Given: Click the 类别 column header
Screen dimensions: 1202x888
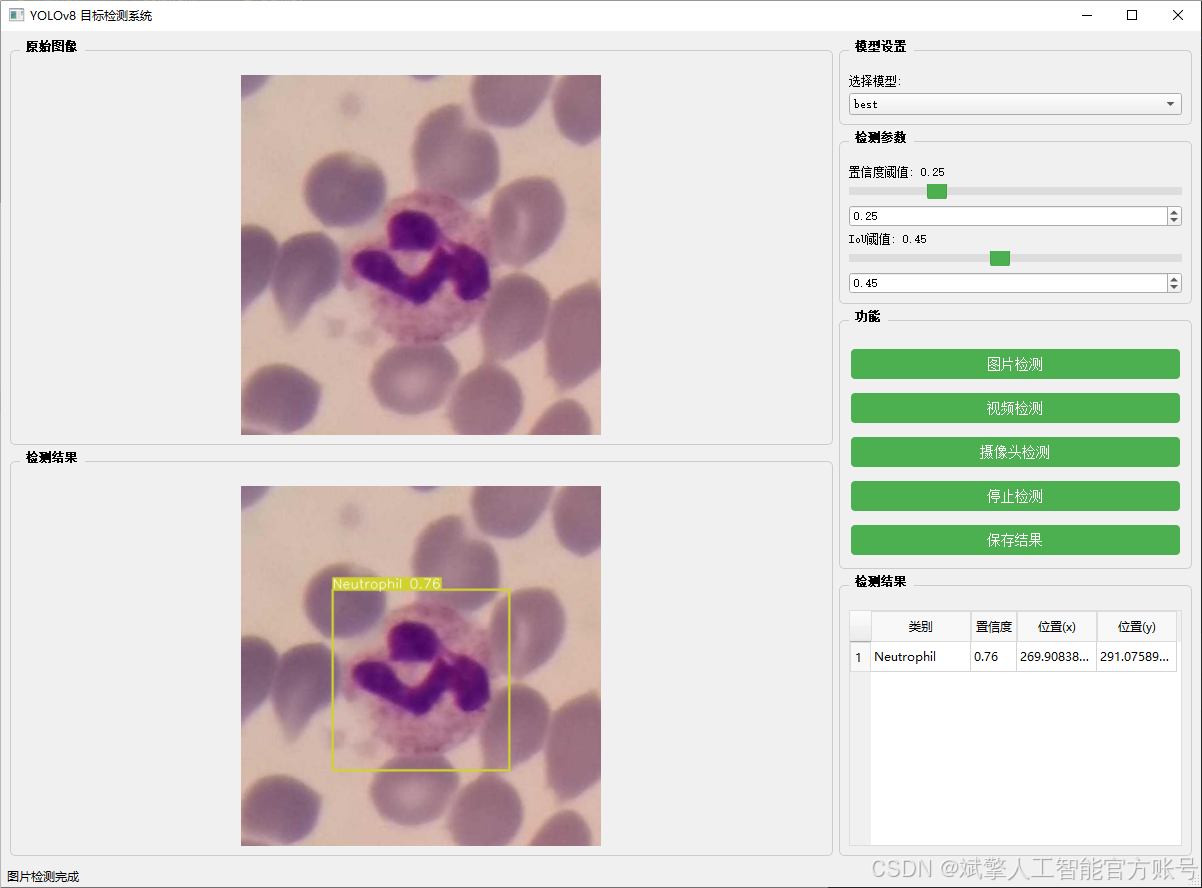Looking at the screenshot, I should (920, 627).
